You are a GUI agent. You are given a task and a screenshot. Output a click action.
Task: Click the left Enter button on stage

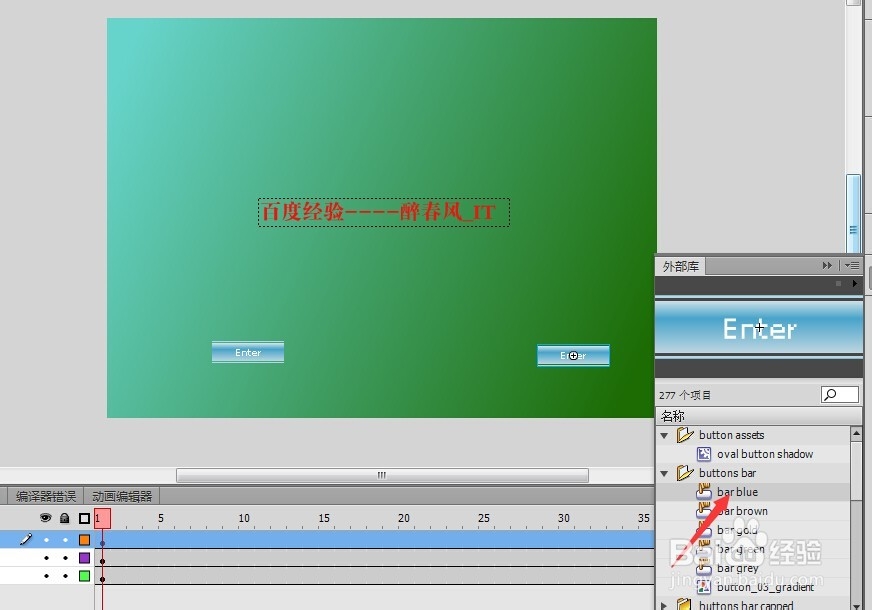coord(247,351)
